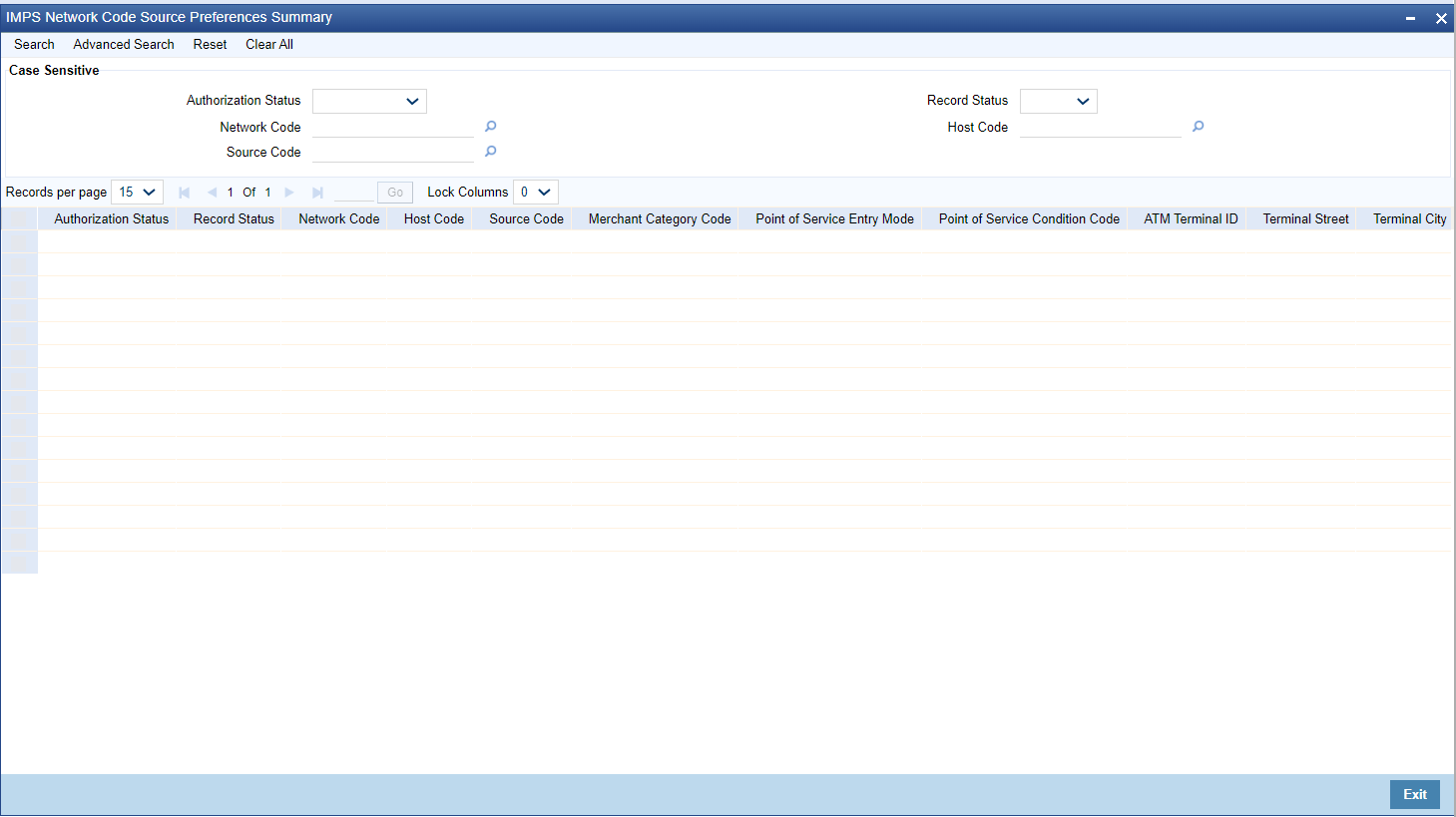Click Search in the menu bar
This screenshot has height=817, width=1456.
tap(34, 45)
